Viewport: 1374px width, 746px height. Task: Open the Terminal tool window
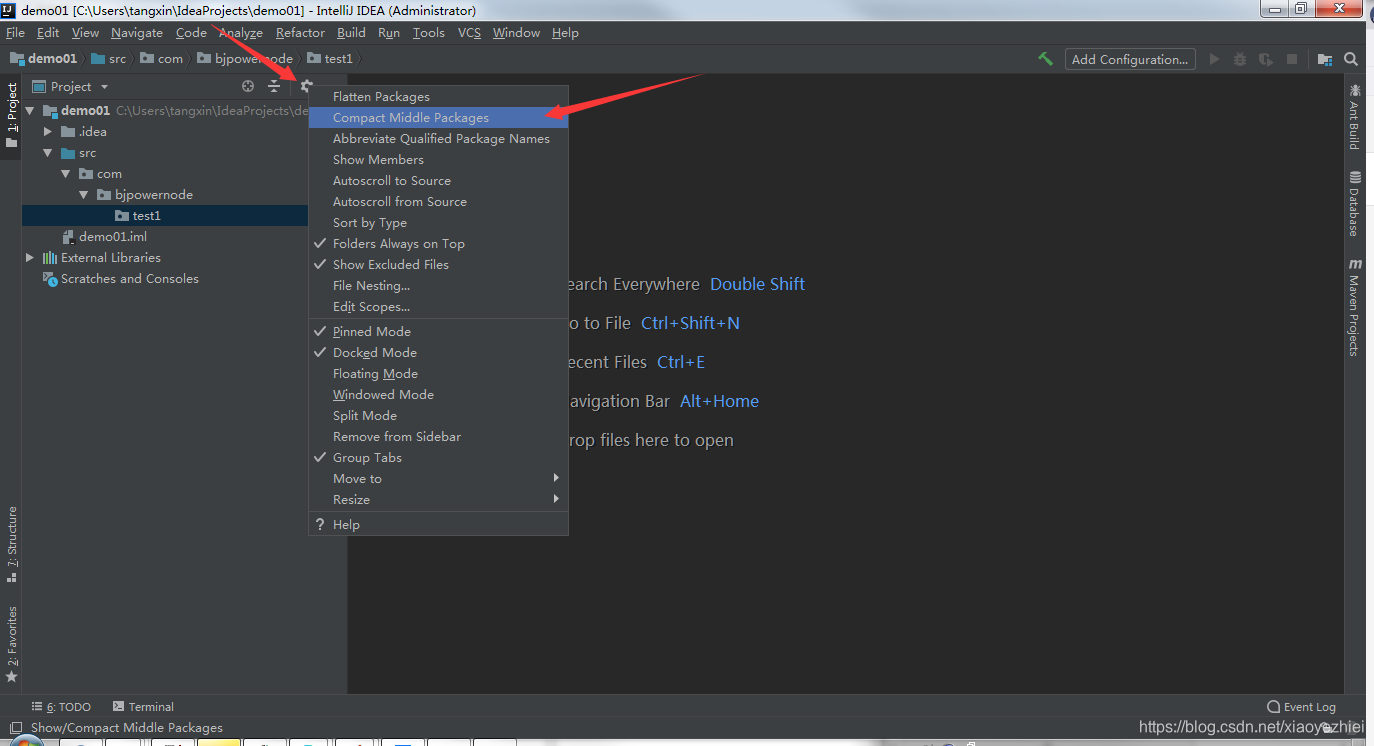pyautogui.click(x=143, y=706)
